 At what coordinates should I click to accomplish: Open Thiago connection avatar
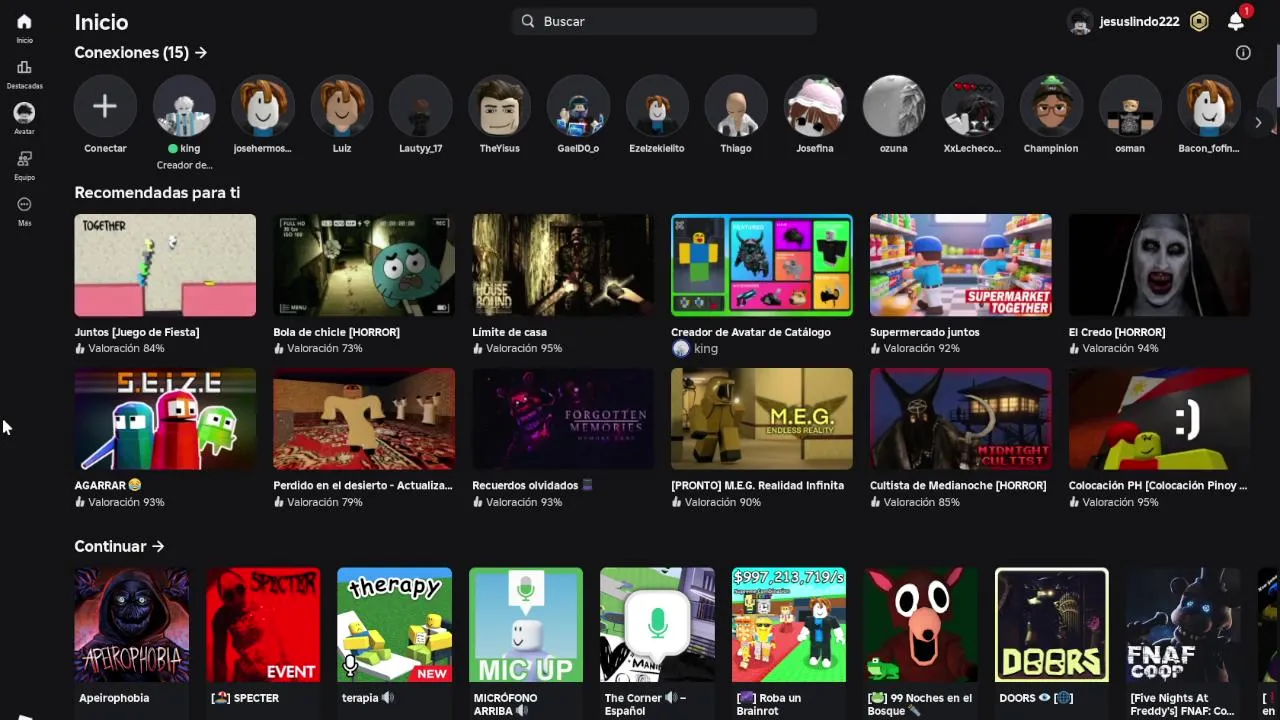tap(736, 106)
